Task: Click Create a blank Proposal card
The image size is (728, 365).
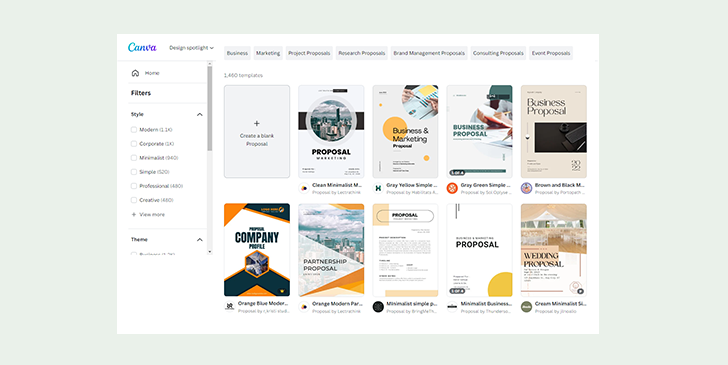Action: click(x=257, y=131)
